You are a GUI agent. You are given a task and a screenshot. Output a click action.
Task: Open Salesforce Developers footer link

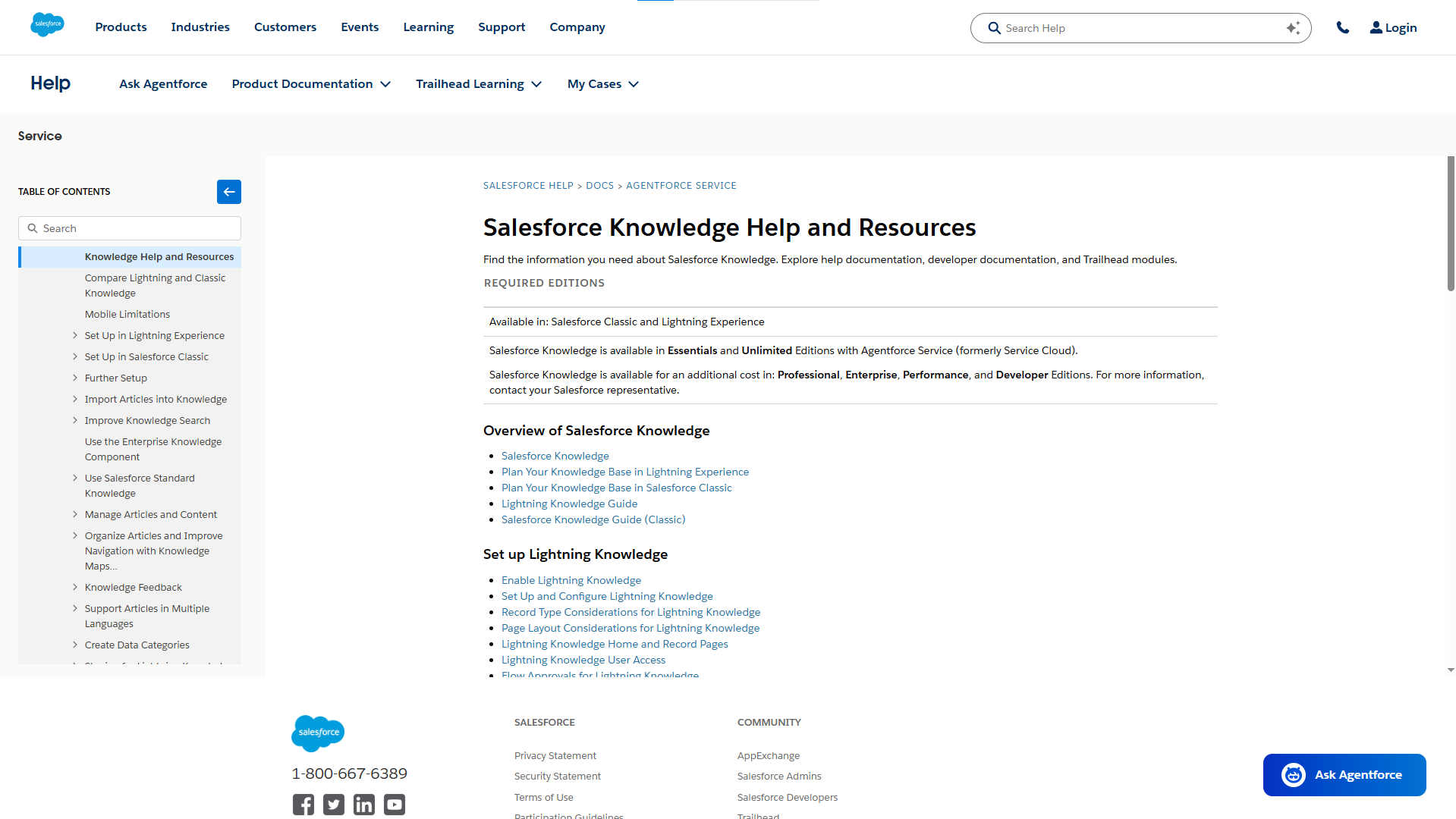(x=788, y=798)
